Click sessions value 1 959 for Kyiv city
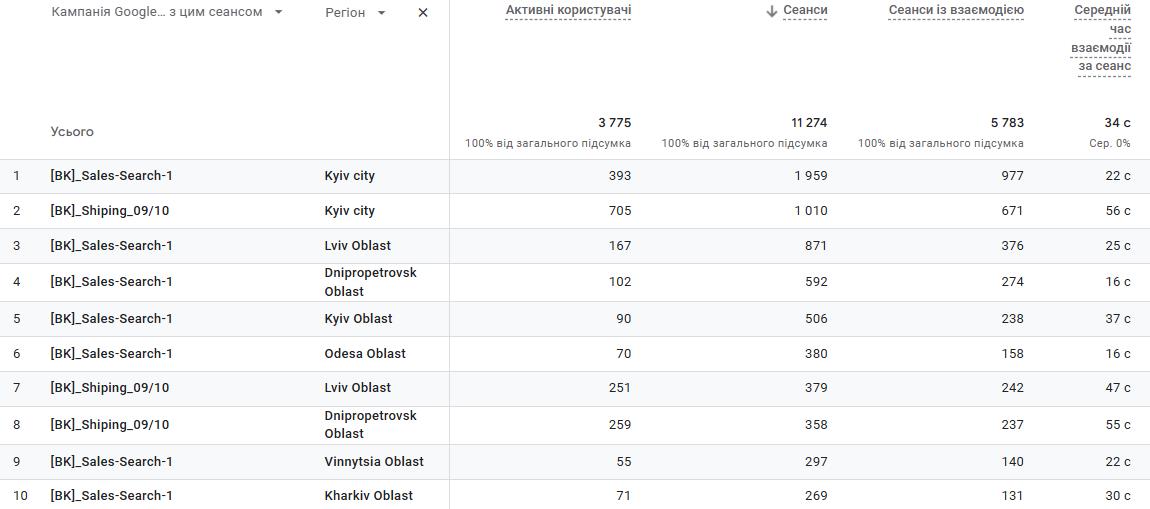1150x509 pixels. [x=809, y=176]
